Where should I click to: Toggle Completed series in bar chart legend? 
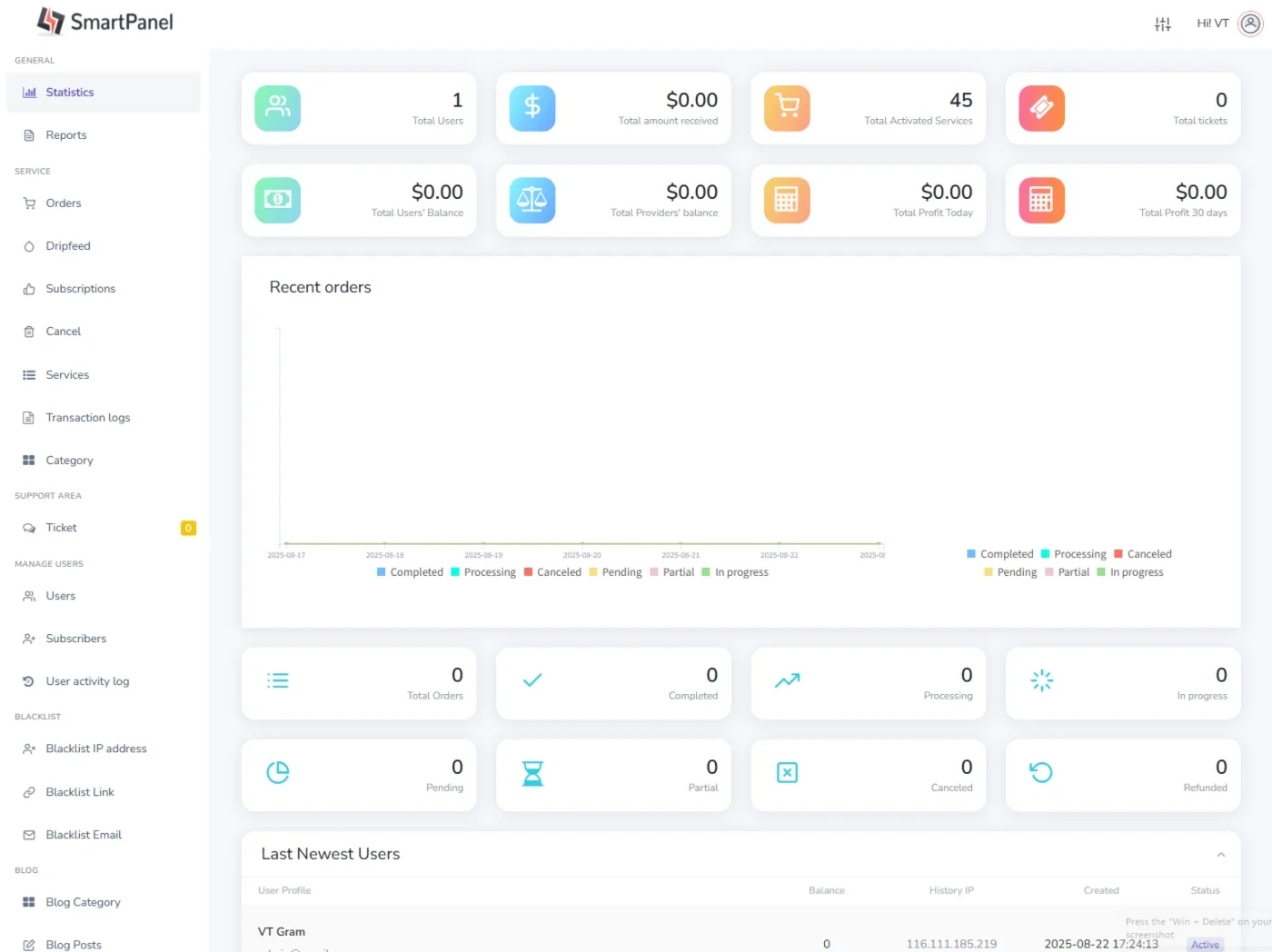click(410, 572)
